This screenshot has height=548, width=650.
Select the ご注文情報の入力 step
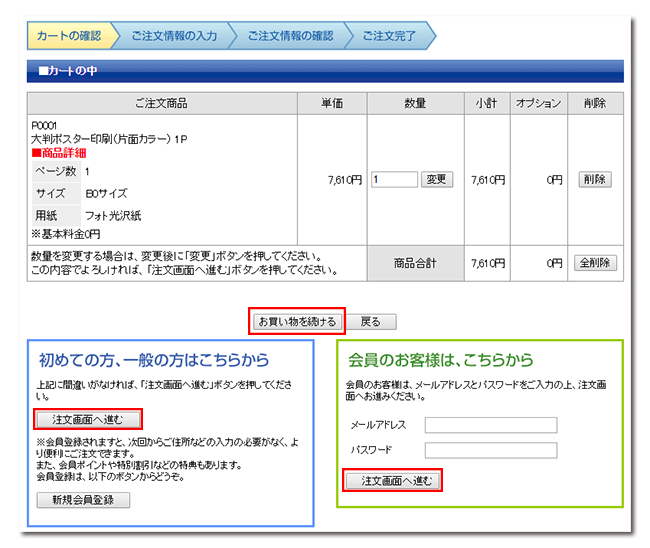click(x=174, y=36)
